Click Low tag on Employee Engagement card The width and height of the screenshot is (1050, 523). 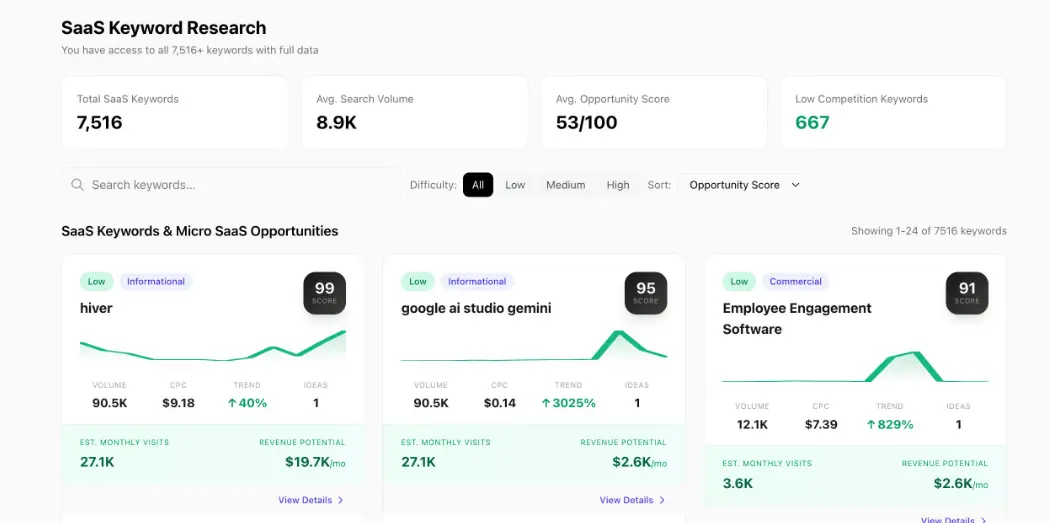[739, 281]
